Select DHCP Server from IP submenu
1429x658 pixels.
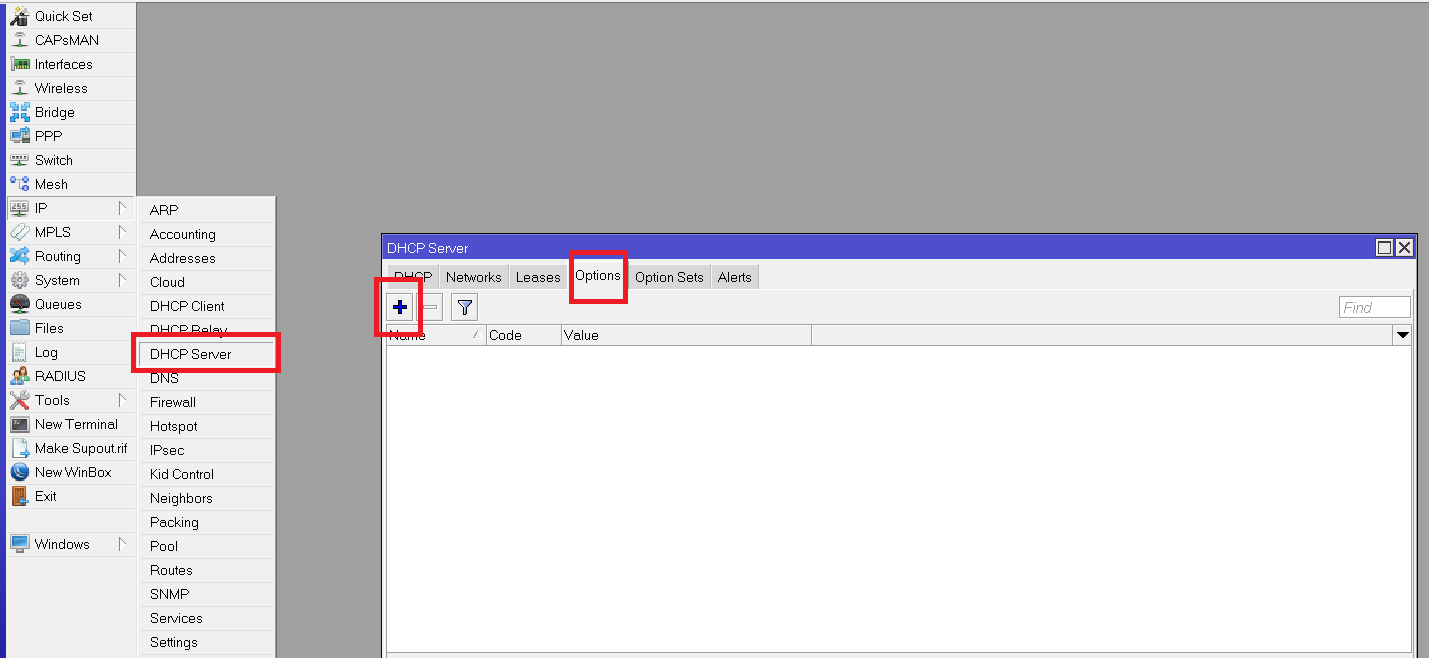(x=190, y=354)
